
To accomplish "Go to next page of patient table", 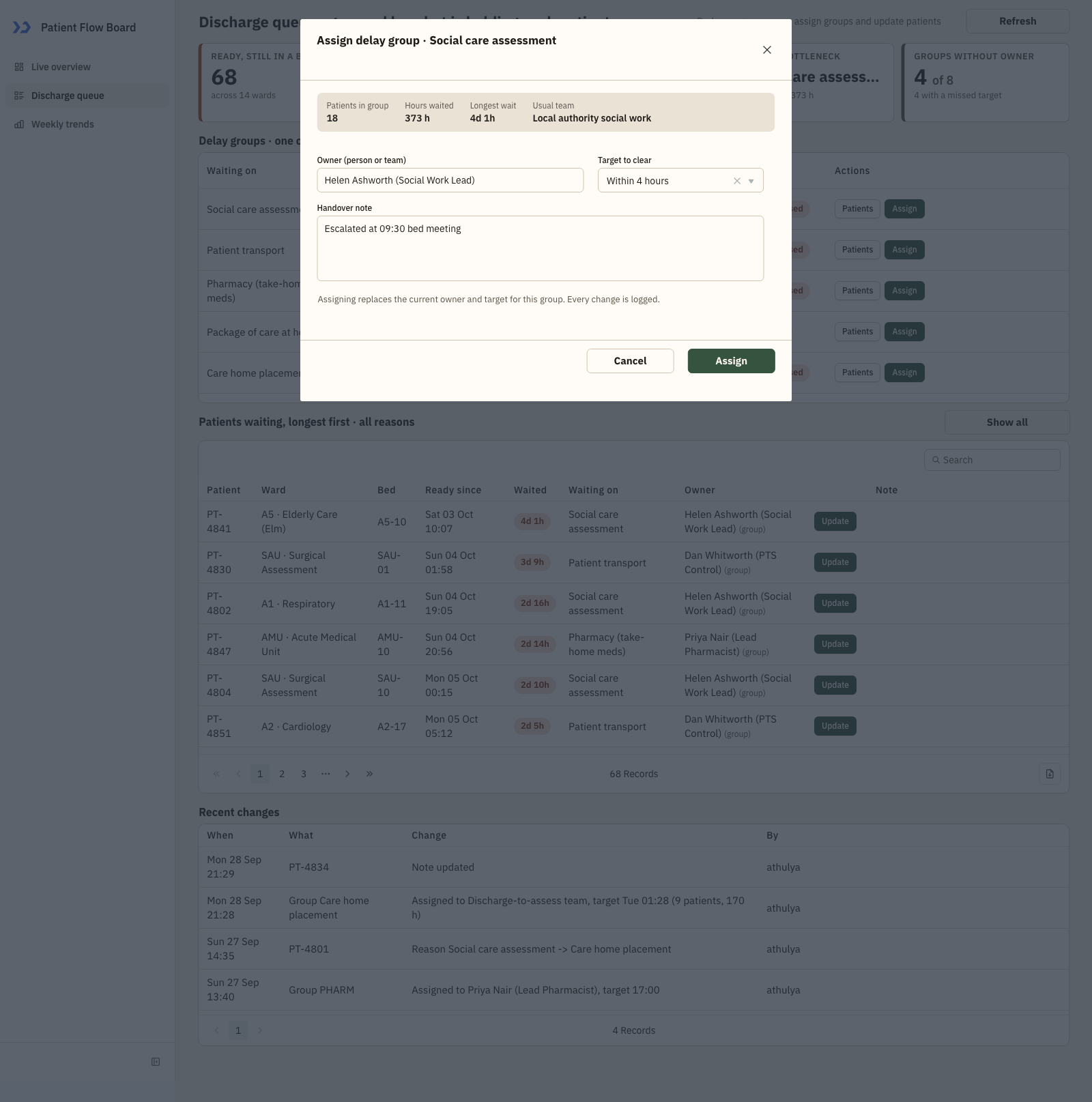I will coord(347,774).
